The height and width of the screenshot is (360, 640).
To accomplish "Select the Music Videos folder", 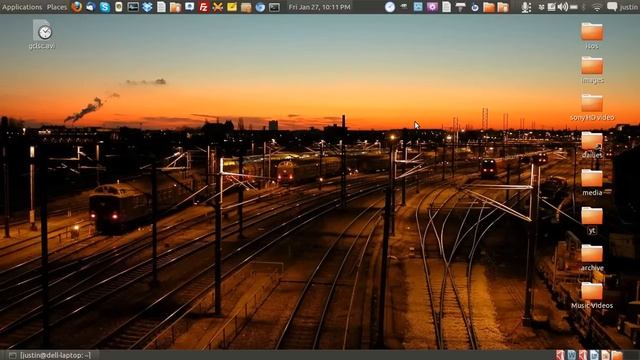I will point(592,296).
